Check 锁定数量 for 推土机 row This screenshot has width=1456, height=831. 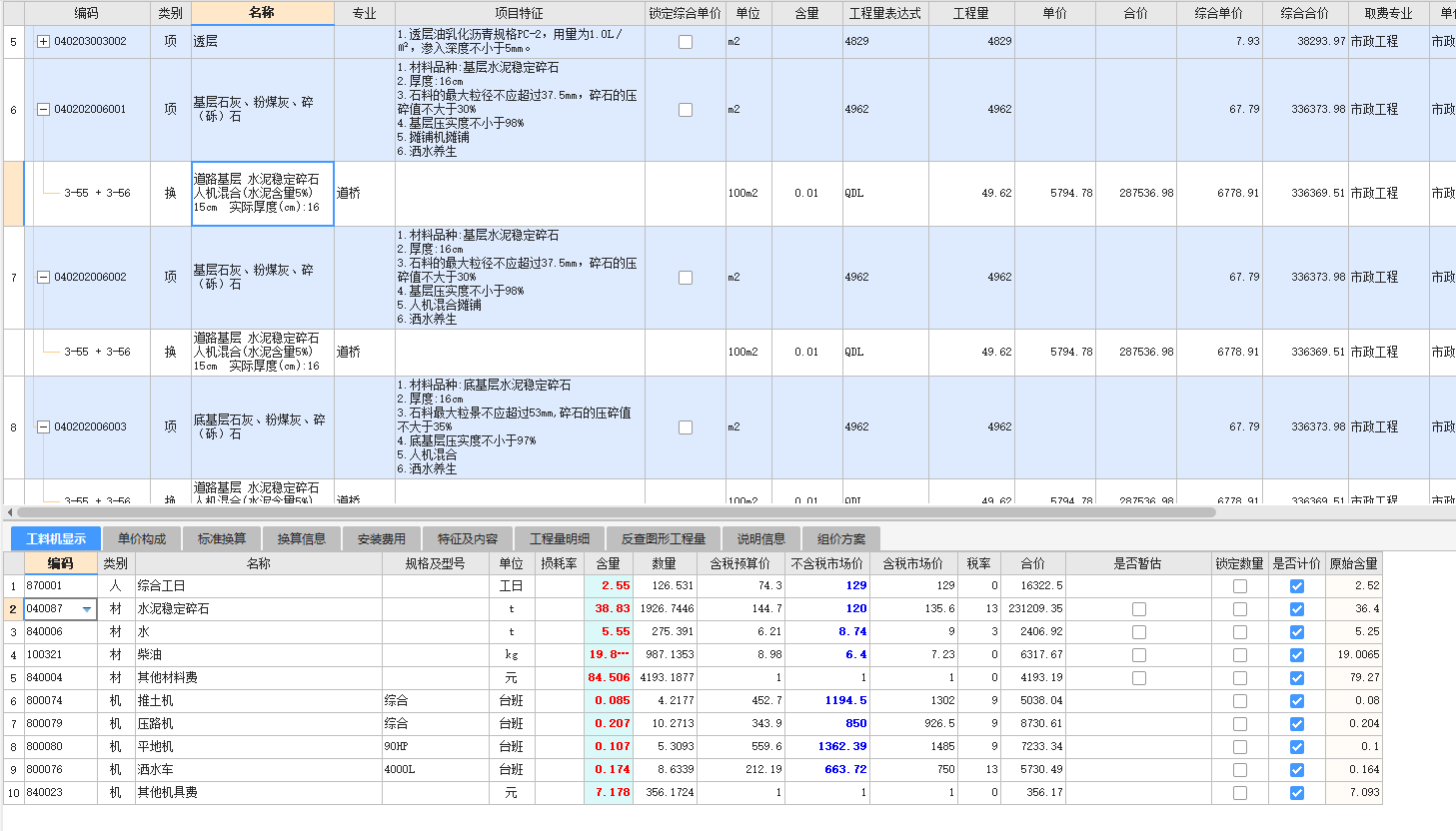1240,701
